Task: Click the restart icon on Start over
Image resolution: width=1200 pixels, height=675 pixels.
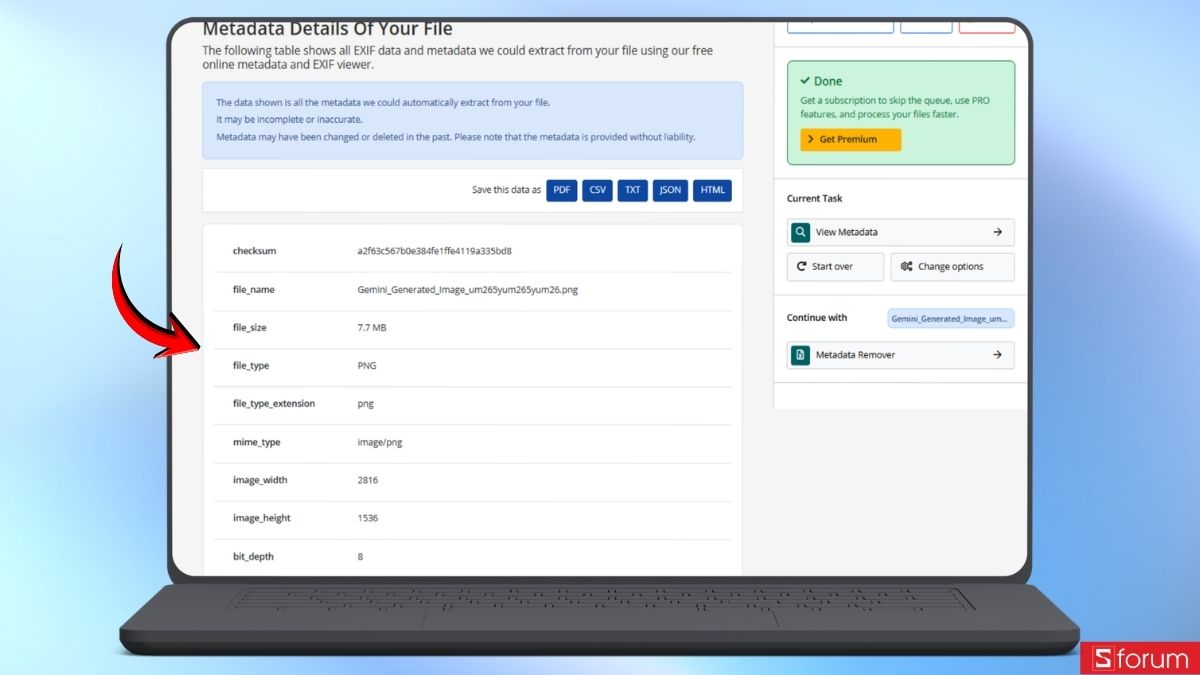Action: point(801,267)
